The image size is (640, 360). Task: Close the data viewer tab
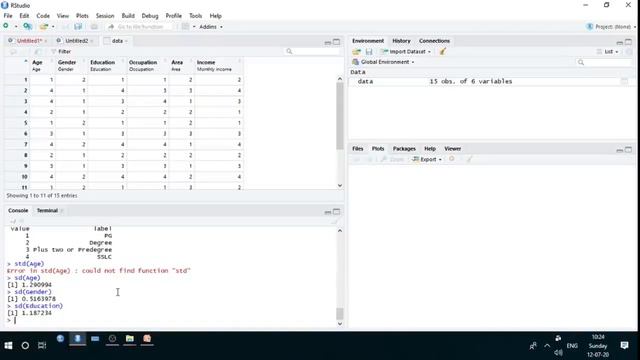pyautogui.click(x=126, y=41)
